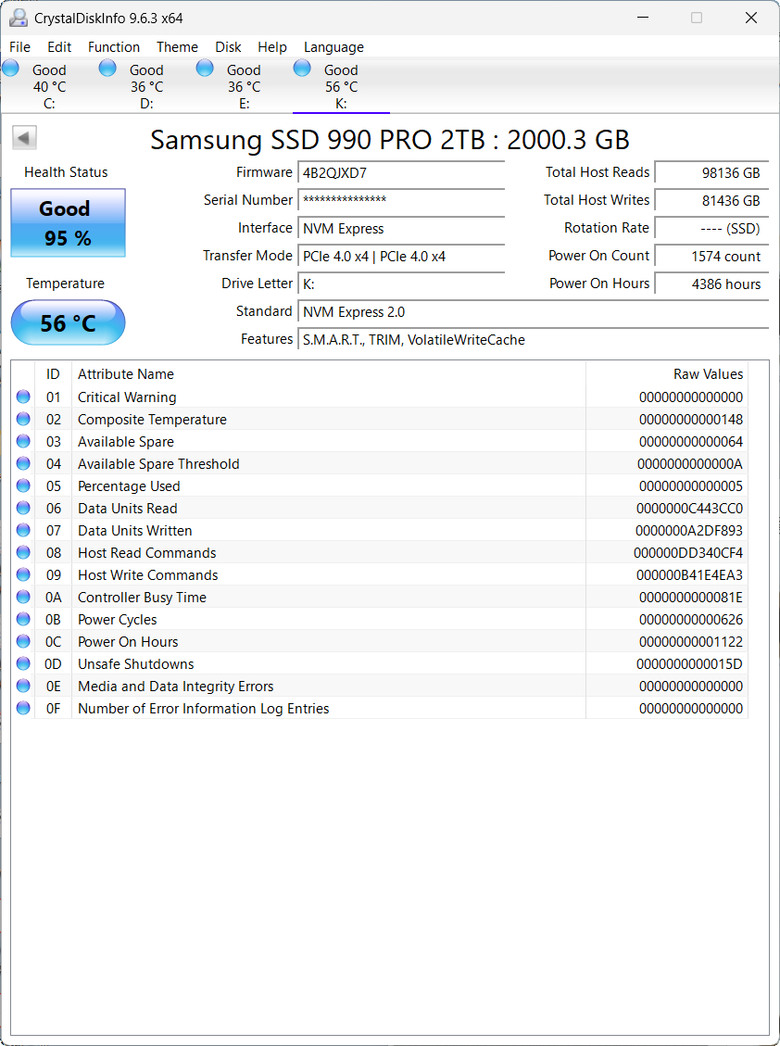
Task: Click raw value 0000000C443CC0
Action: pos(689,508)
